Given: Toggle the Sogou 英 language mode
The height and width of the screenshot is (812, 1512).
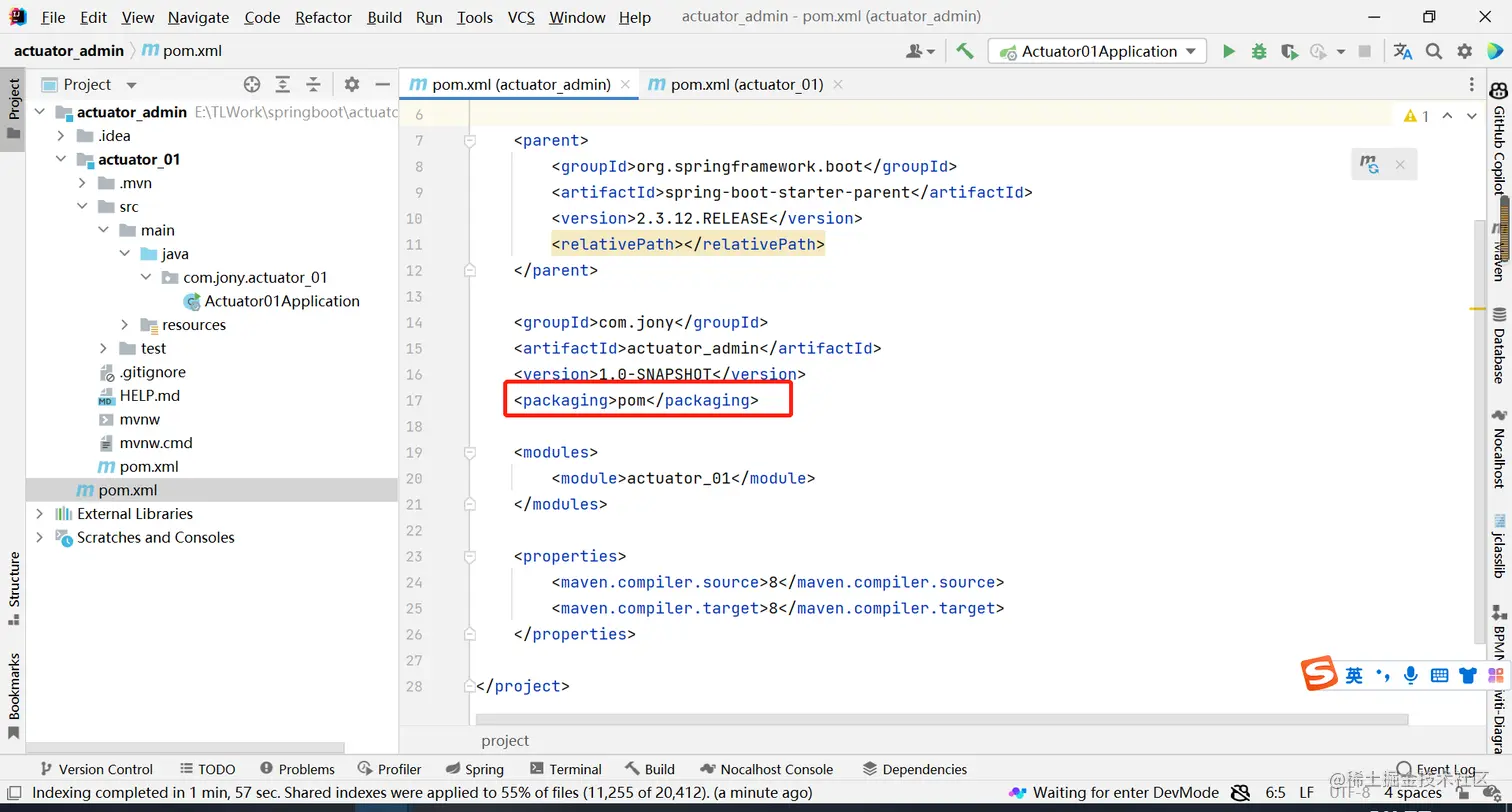Looking at the screenshot, I should coord(1354,676).
